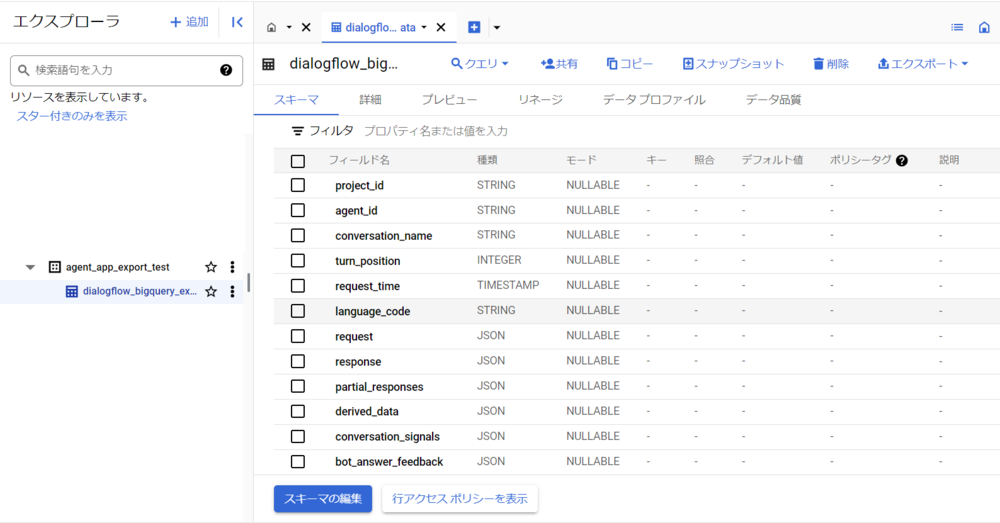Open the 詳細 tab

click(x=370, y=100)
